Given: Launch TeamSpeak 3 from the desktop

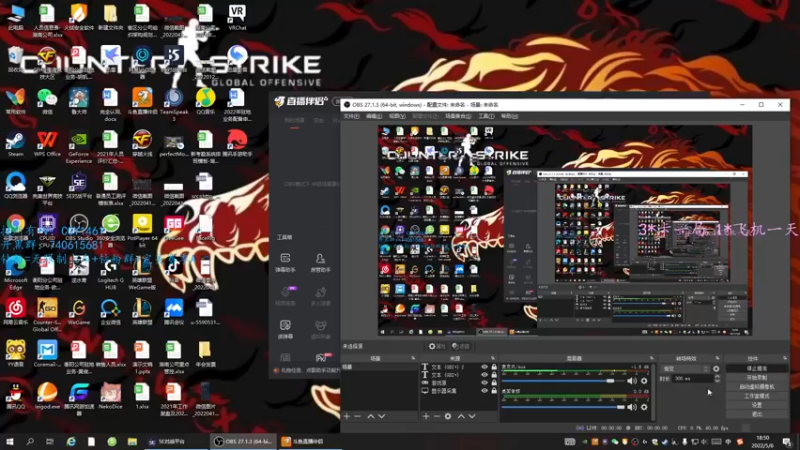Looking at the screenshot, I should 173,105.
